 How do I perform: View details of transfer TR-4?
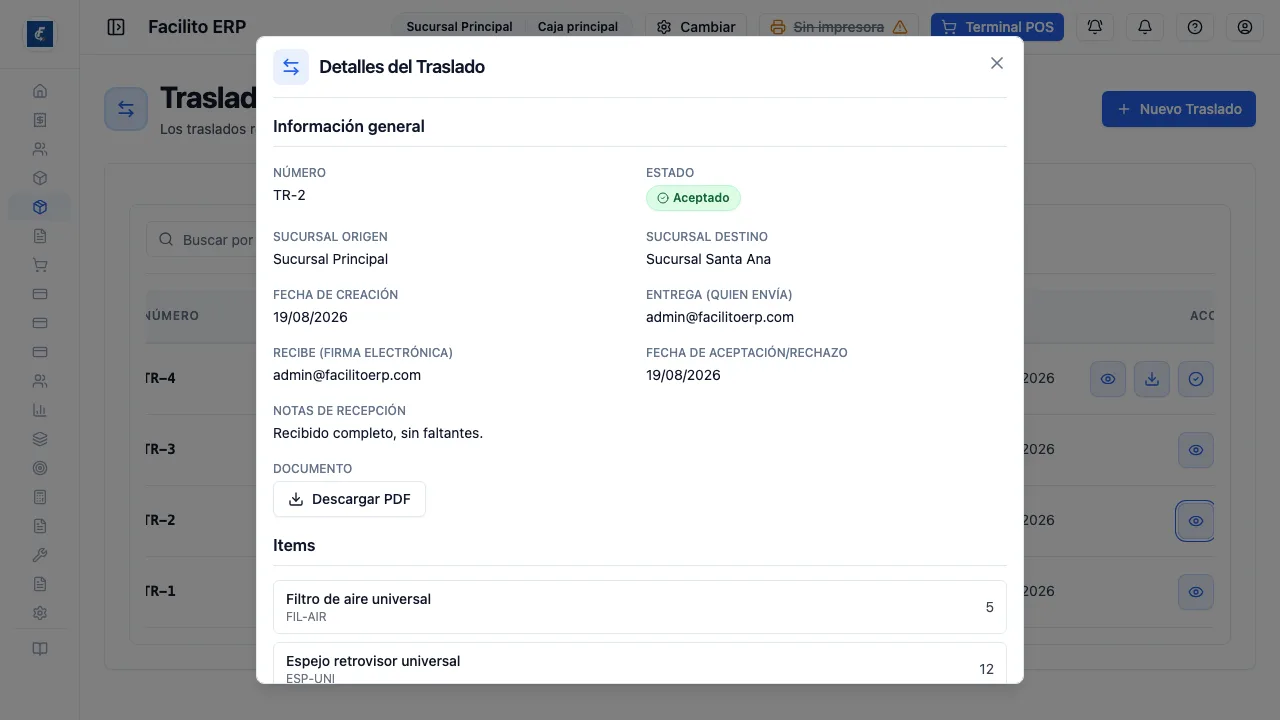pyautogui.click(x=1108, y=379)
